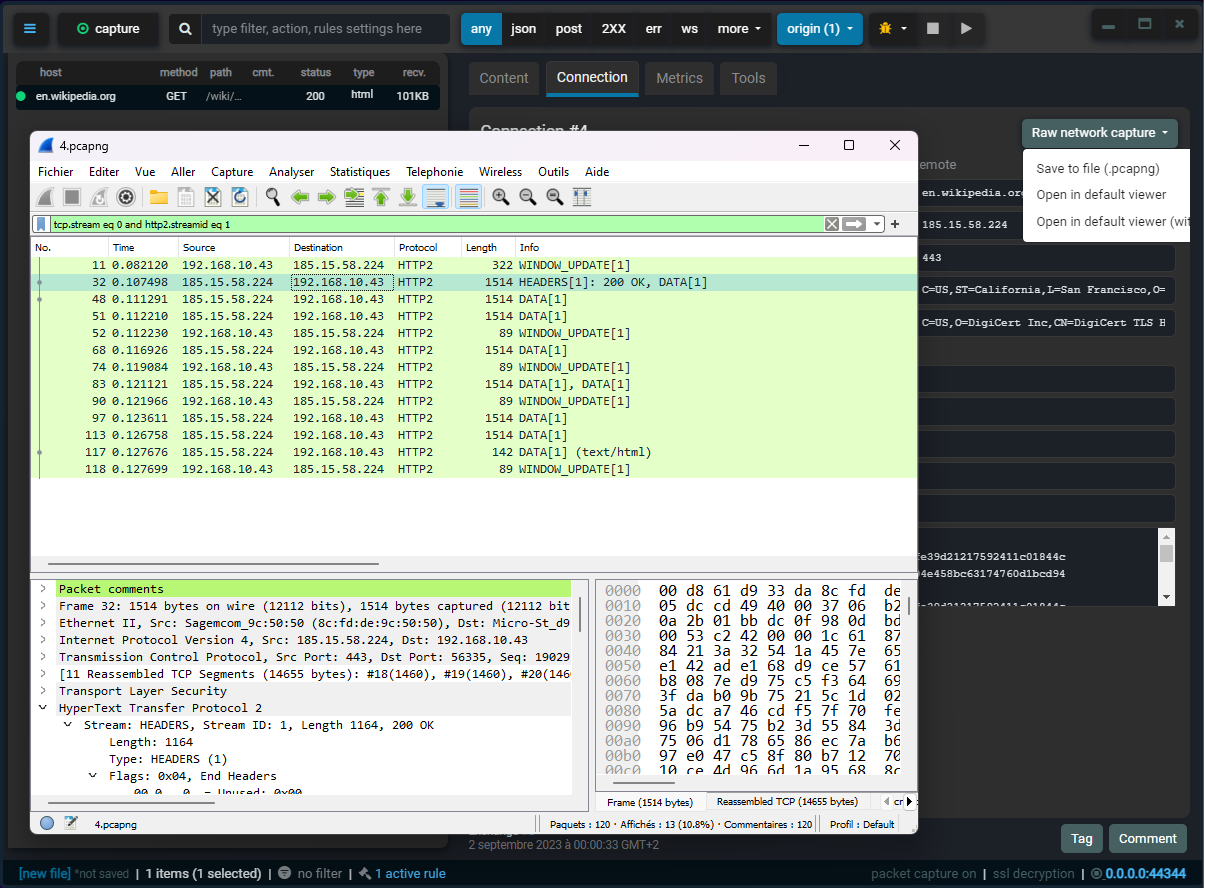Toggle the 'err' filter button
1205x888 pixels.
tap(654, 29)
